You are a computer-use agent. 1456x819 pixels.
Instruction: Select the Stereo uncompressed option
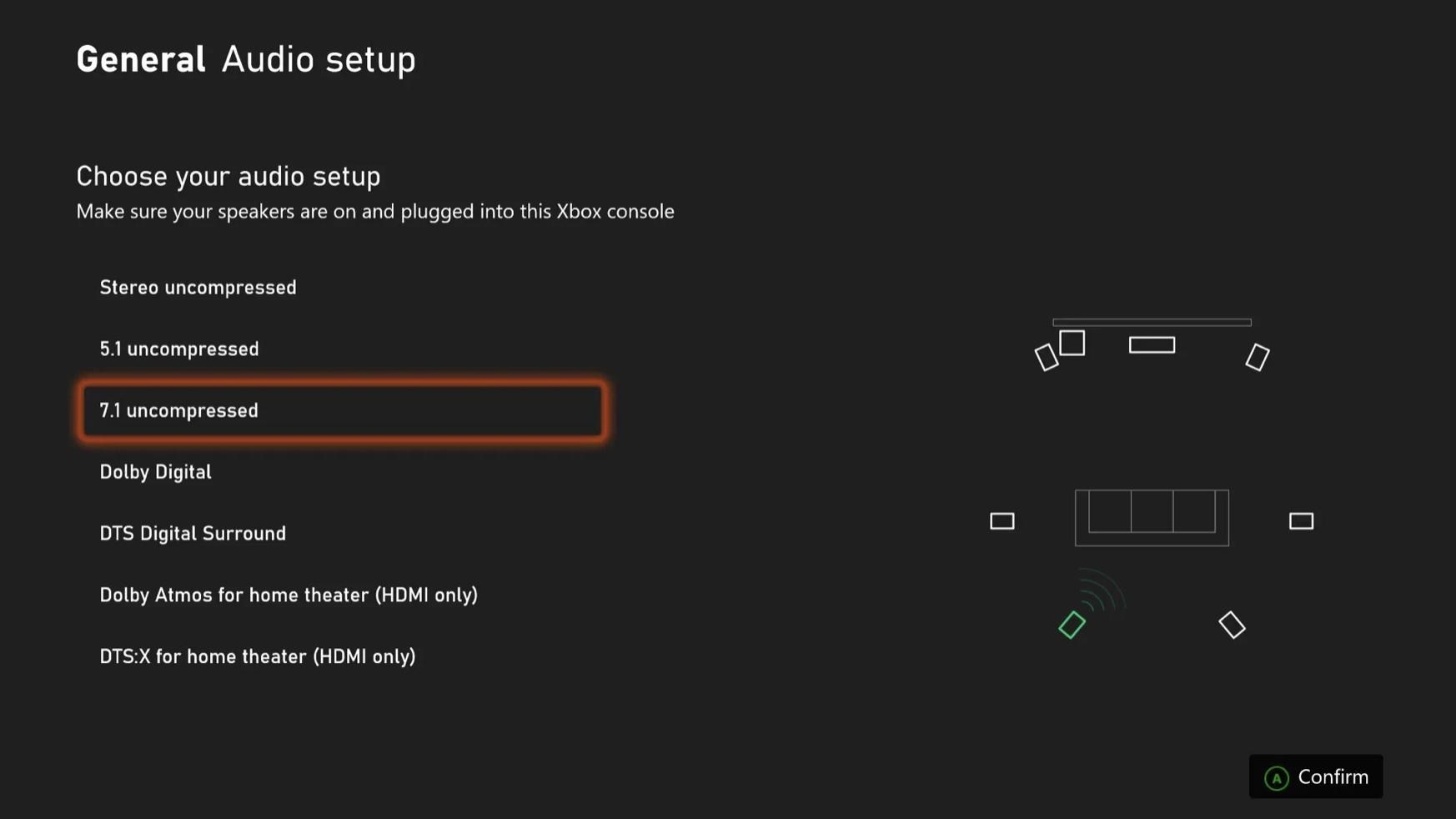pos(198,288)
